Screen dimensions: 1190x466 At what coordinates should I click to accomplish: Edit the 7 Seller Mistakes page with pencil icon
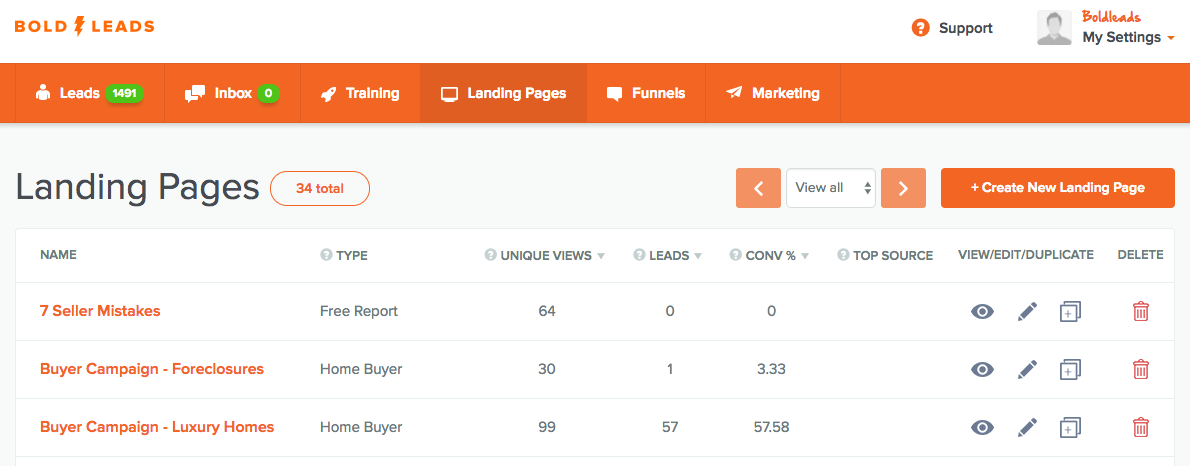tap(1027, 311)
